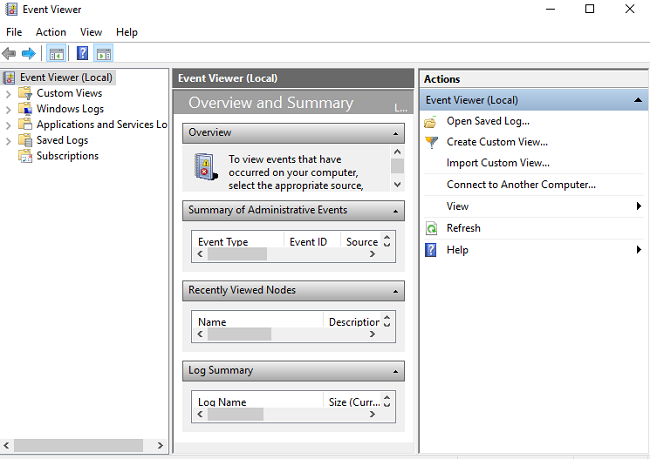Toggle Show/Hide Action Pane toolbar icon
This screenshot has width=650, height=459.
(104, 53)
